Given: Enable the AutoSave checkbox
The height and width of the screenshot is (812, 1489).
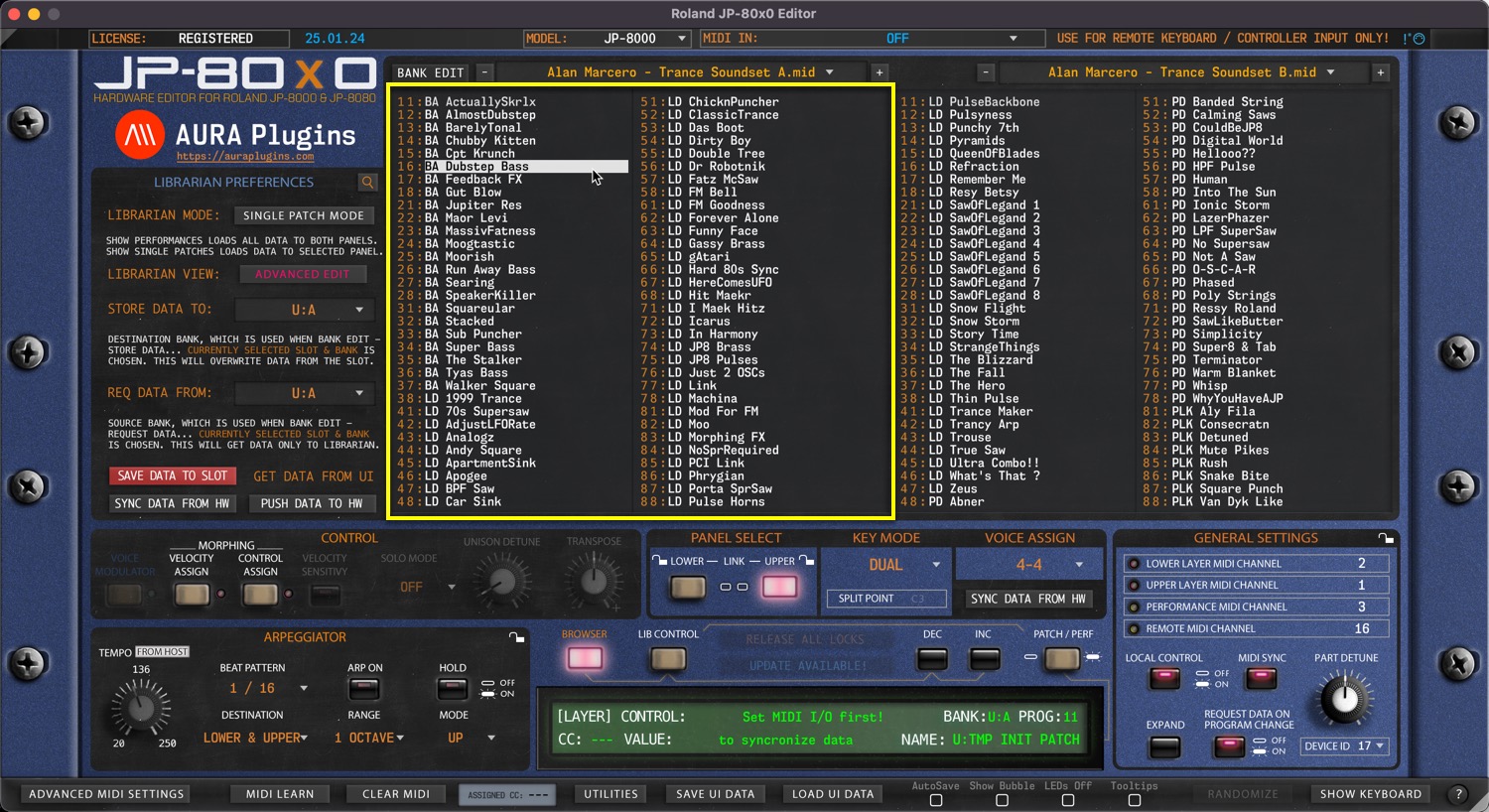Looking at the screenshot, I should [x=935, y=800].
